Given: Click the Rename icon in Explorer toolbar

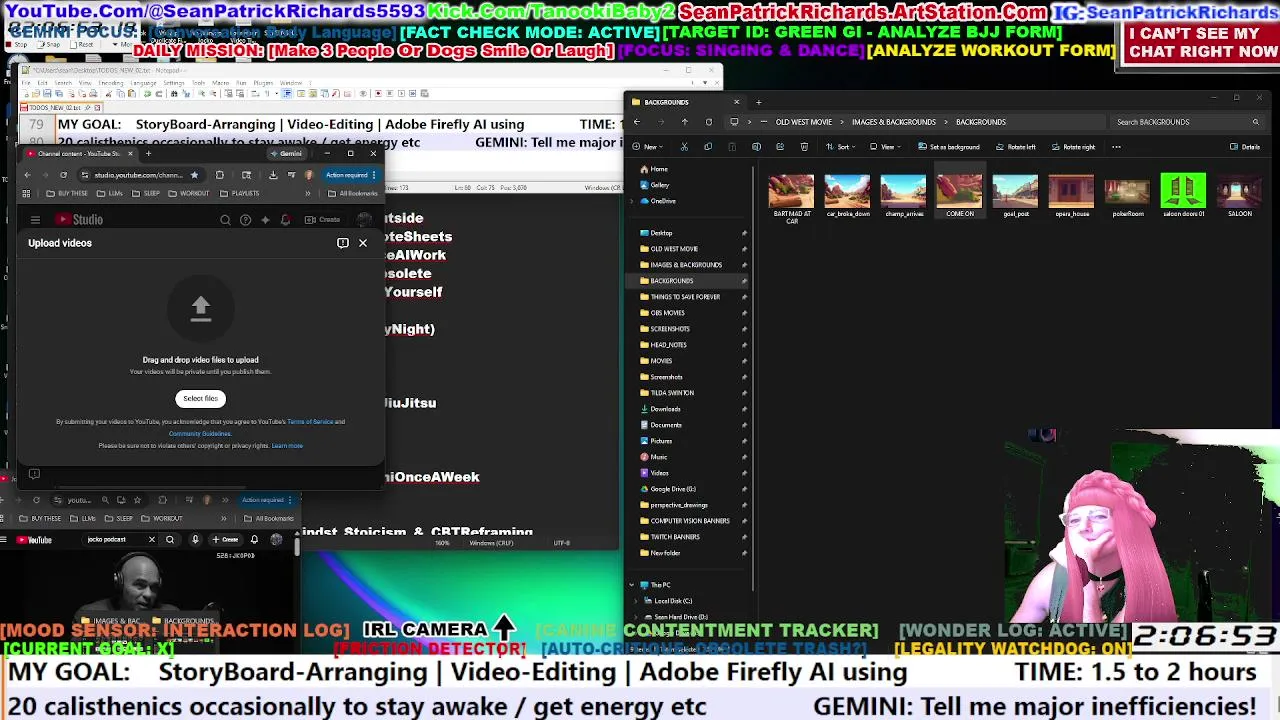Looking at the screenshot, I should 756,147.
